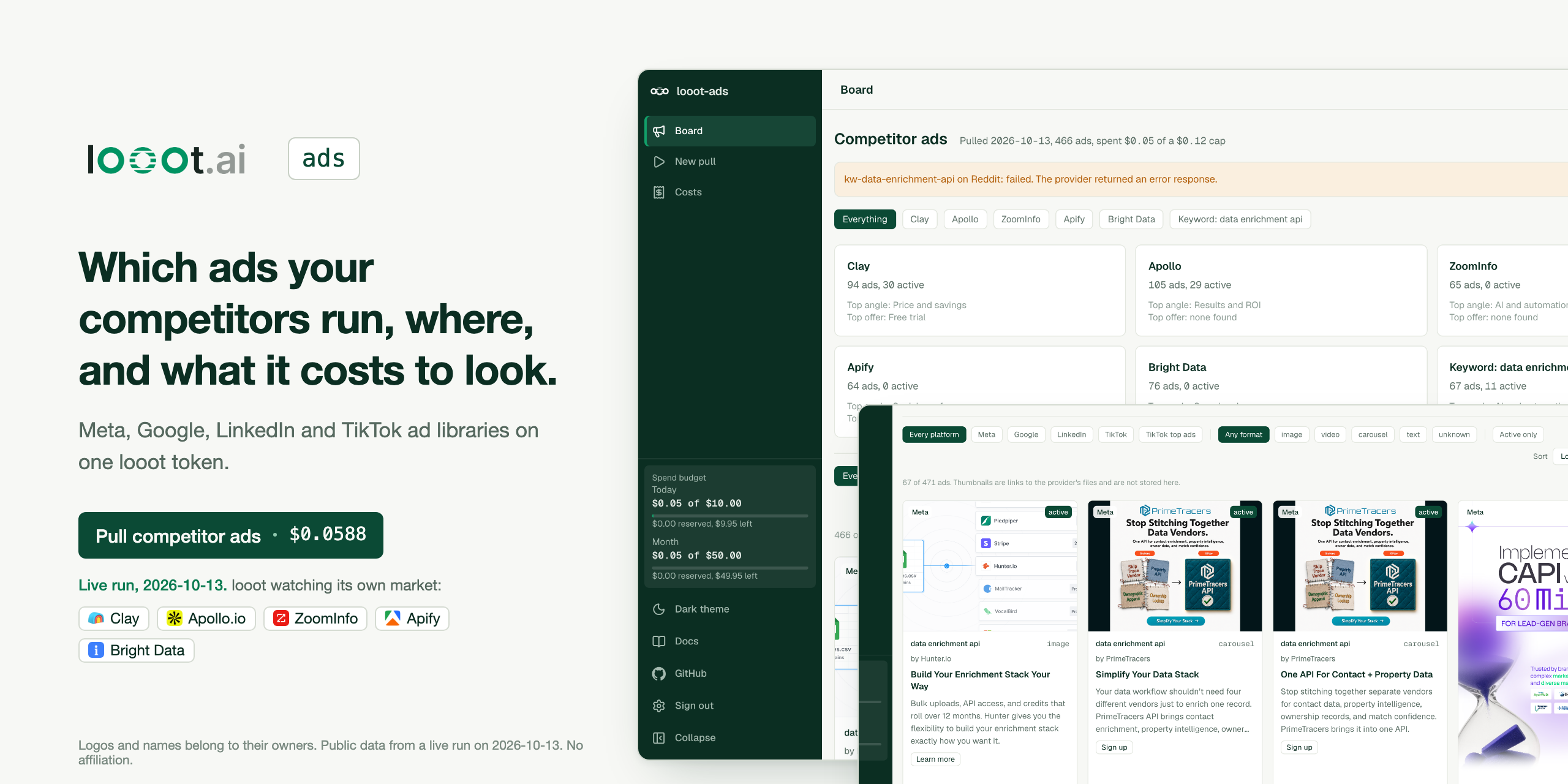Open the Sort dropdown
The height and width of the screenshot is (784, 1568).
(x=1561, y=456)
